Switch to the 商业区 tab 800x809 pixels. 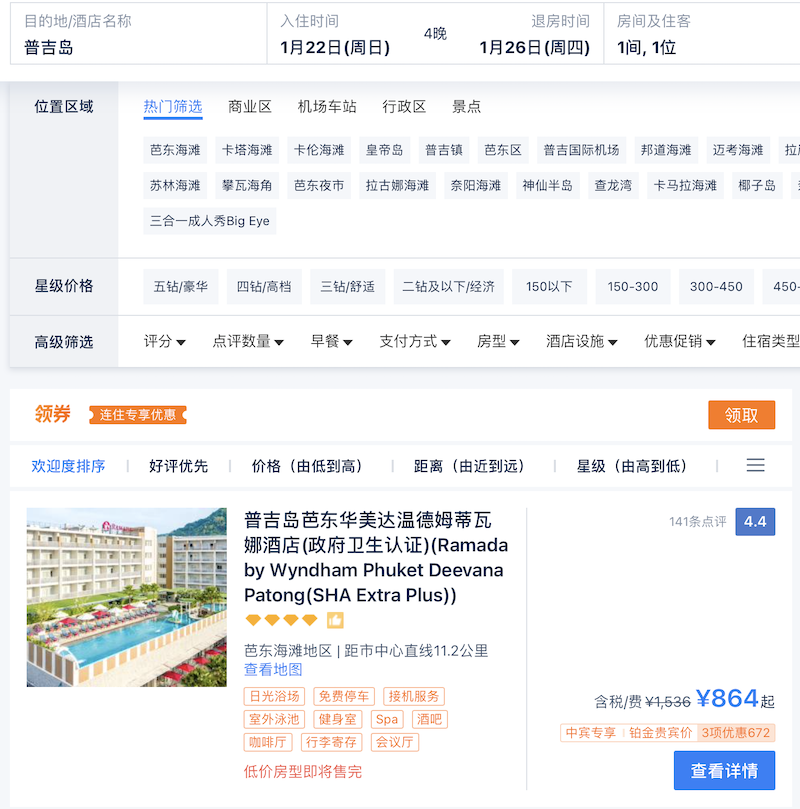coord(250,107)
